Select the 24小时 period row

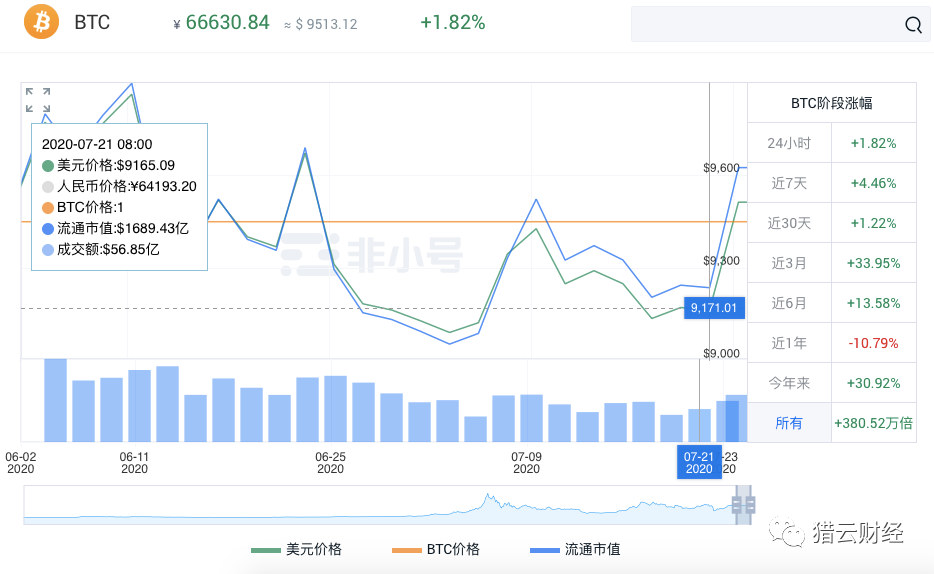coord(832,143)
